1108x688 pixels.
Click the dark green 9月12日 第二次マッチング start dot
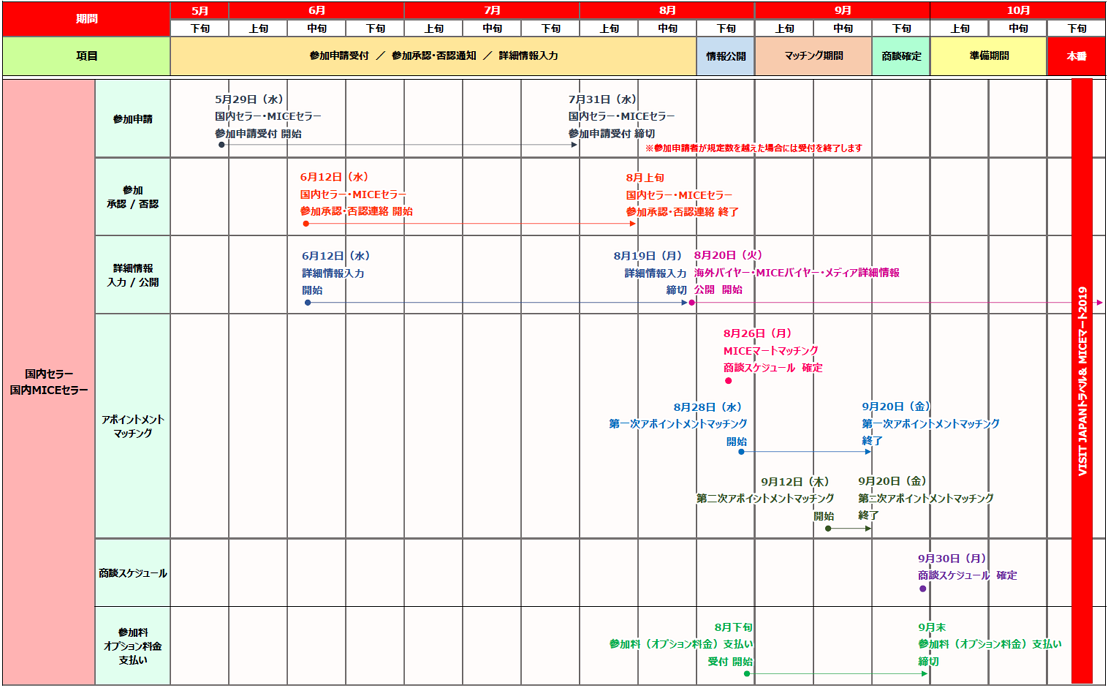pos(828,528)
